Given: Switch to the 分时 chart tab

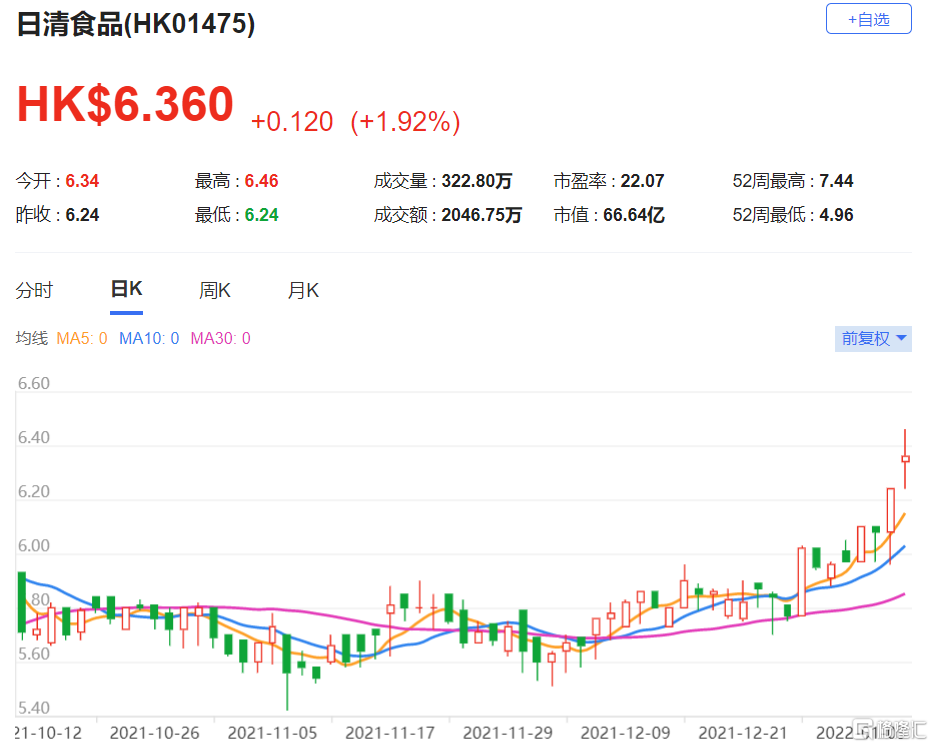Looking at the screenshot, I should (x=34, y=291).
